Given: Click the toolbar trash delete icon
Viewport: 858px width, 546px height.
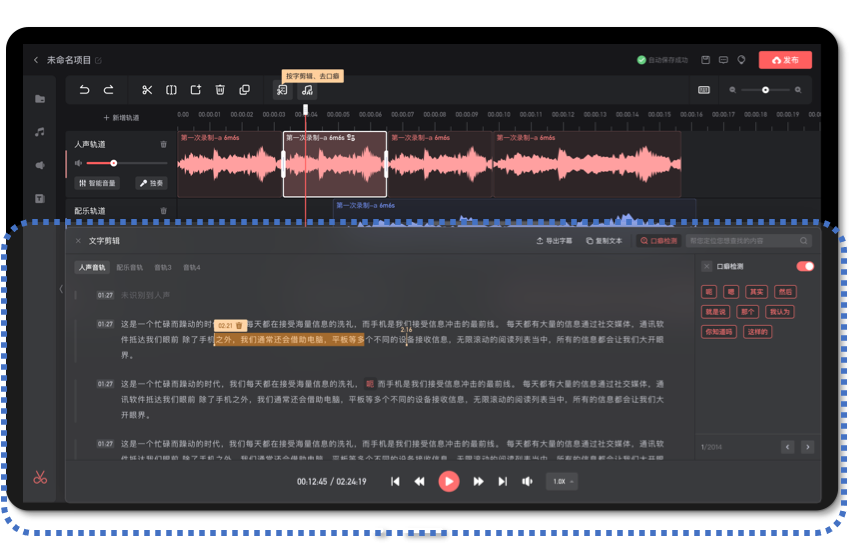Looking at the screenshot, I should coord(220,90).
